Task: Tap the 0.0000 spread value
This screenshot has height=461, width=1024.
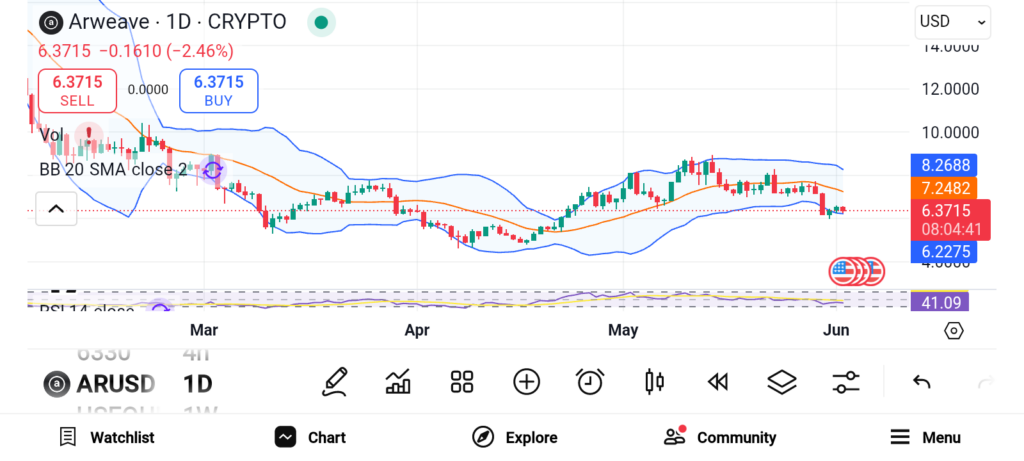Action: (148, 90)
